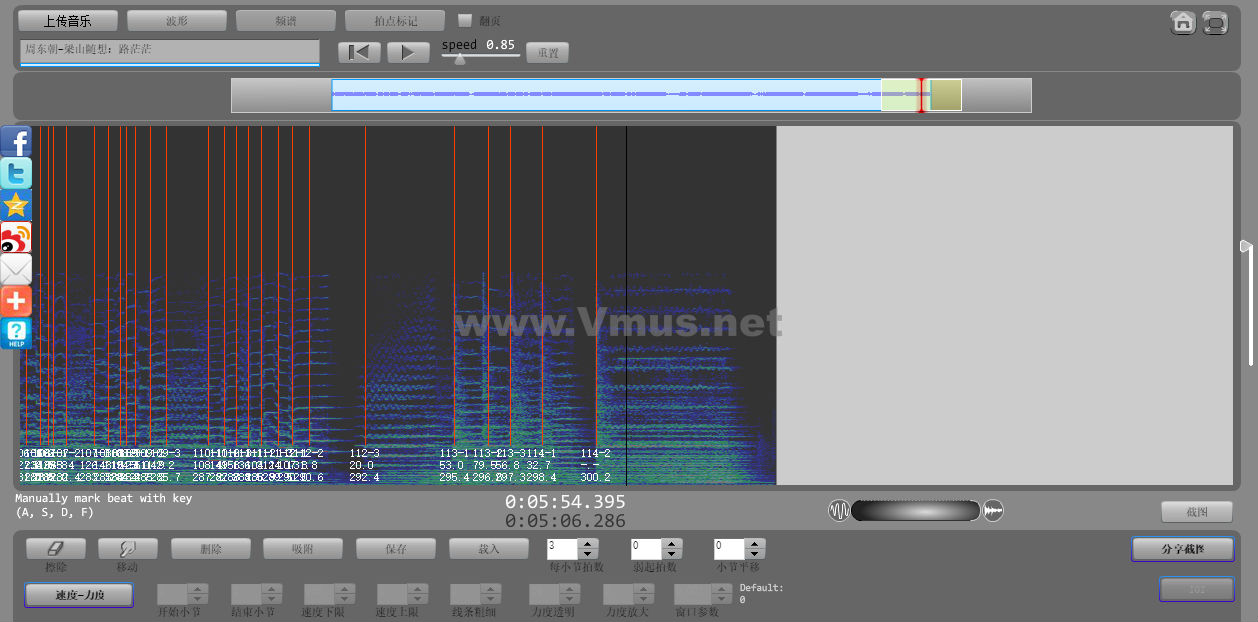Click the 速度-力度 tempo-dynamics button
1258x622 pixels.
(x=79, y=595)
